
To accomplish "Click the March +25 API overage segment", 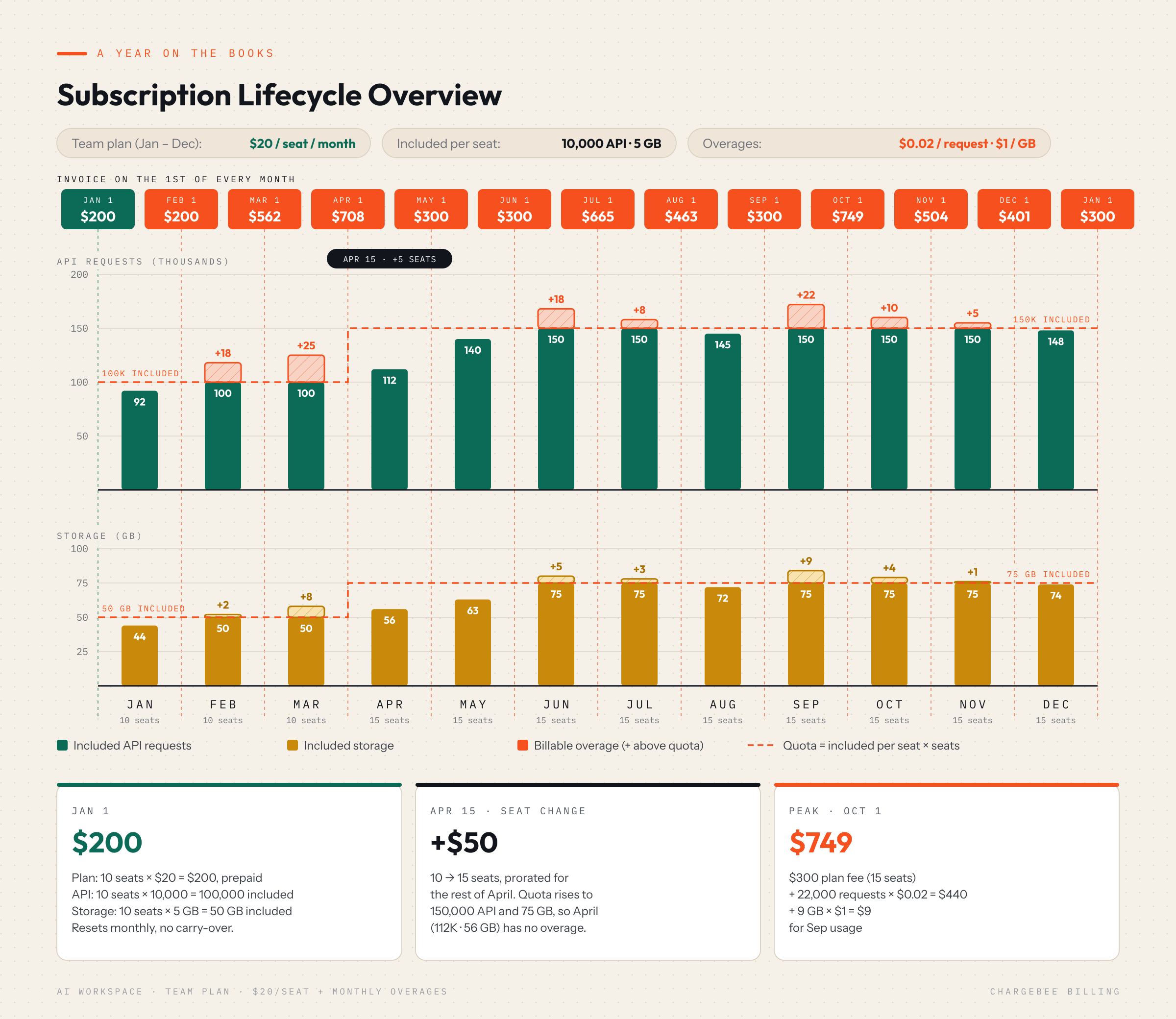I will tap(306, 368).
